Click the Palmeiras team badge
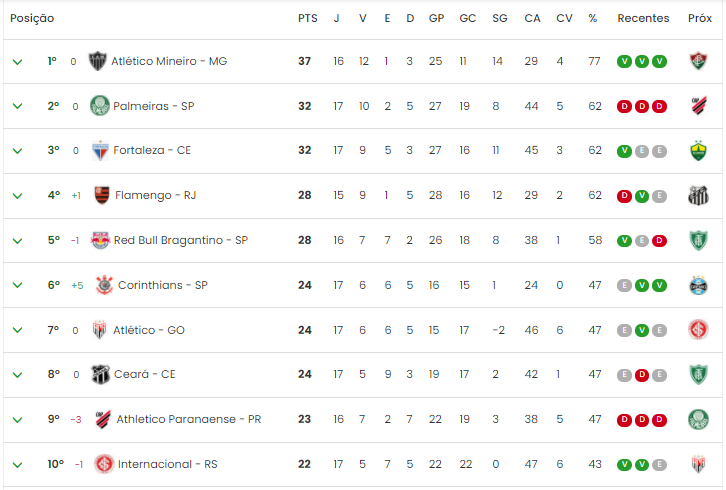 tap(100, 106)
